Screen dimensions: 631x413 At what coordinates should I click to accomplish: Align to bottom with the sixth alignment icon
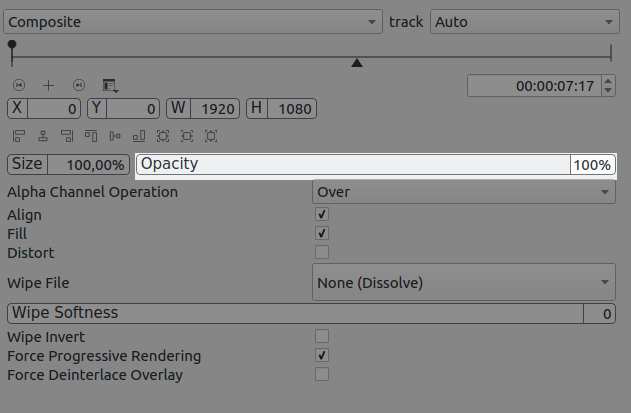[x=139, y=136]
